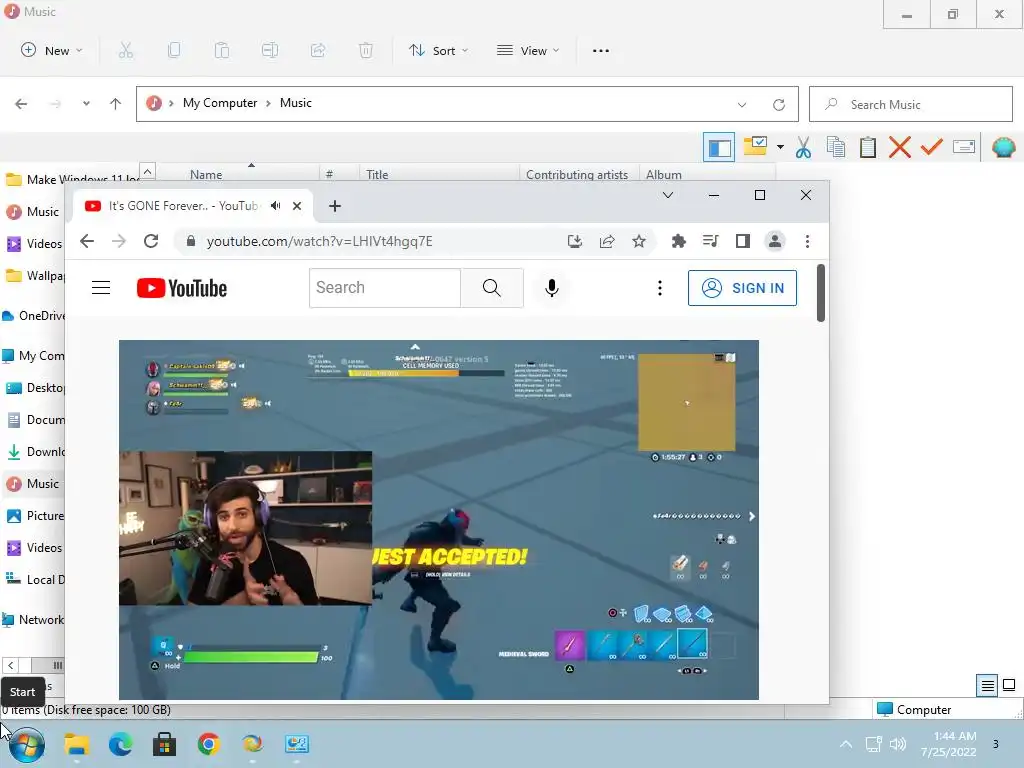Click share page icon in address bar
1024x768 pixels.
pos(607,242)
